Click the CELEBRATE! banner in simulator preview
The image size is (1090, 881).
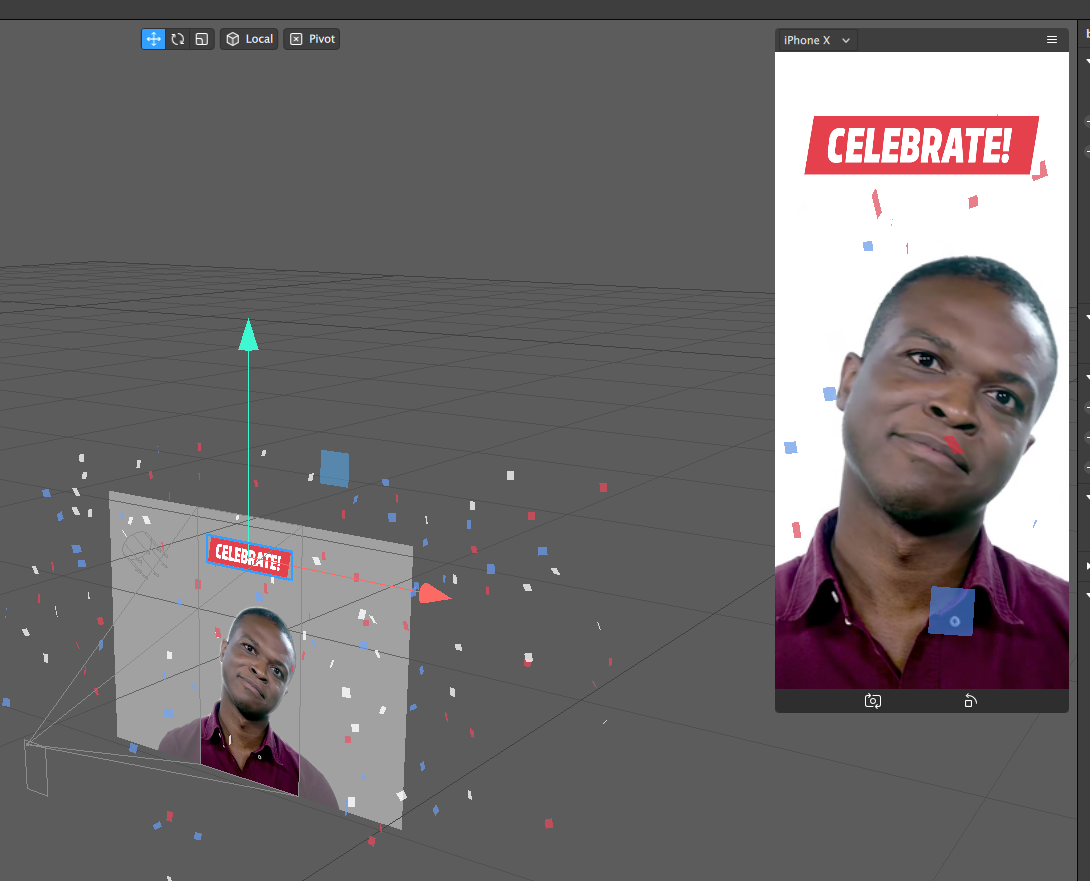[x=920, y=146]
